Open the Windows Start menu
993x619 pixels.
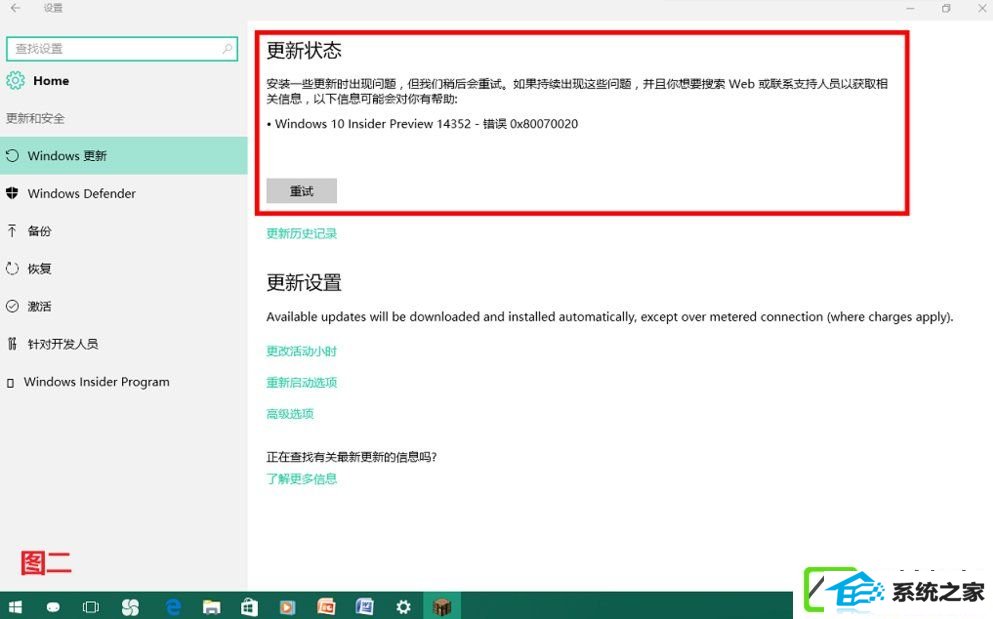[15, 608]
